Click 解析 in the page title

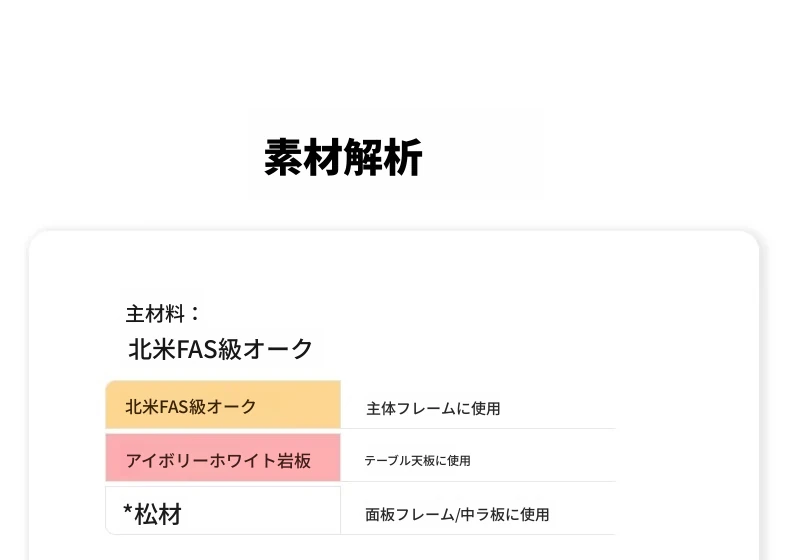pyautogui.click(x=383, y=158)
